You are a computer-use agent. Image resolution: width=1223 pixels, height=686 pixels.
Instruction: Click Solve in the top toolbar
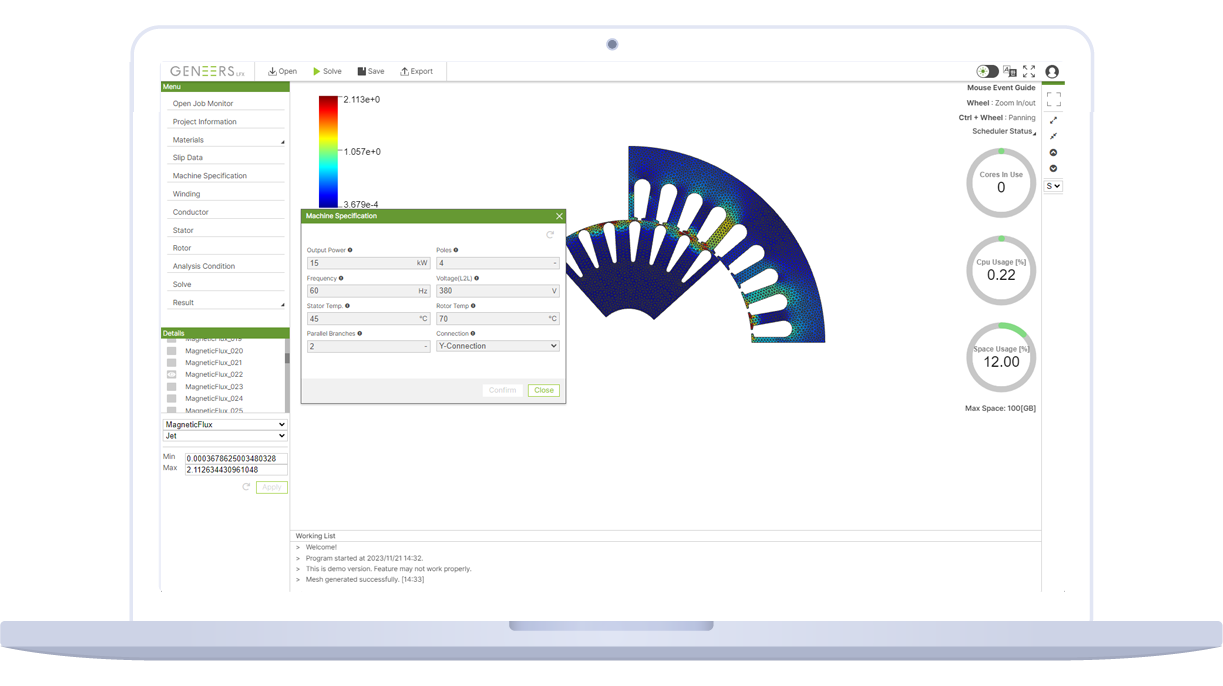(x=327, y=72)
